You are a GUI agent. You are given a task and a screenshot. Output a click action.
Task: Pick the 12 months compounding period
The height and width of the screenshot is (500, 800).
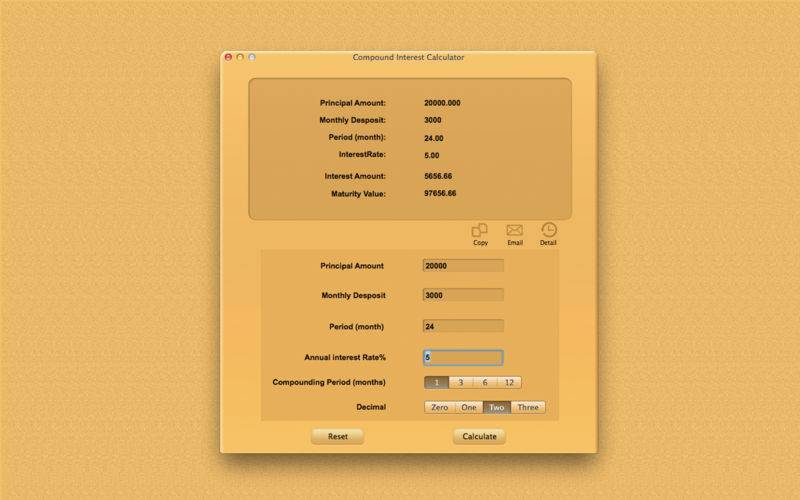click(x=510, y=382)
